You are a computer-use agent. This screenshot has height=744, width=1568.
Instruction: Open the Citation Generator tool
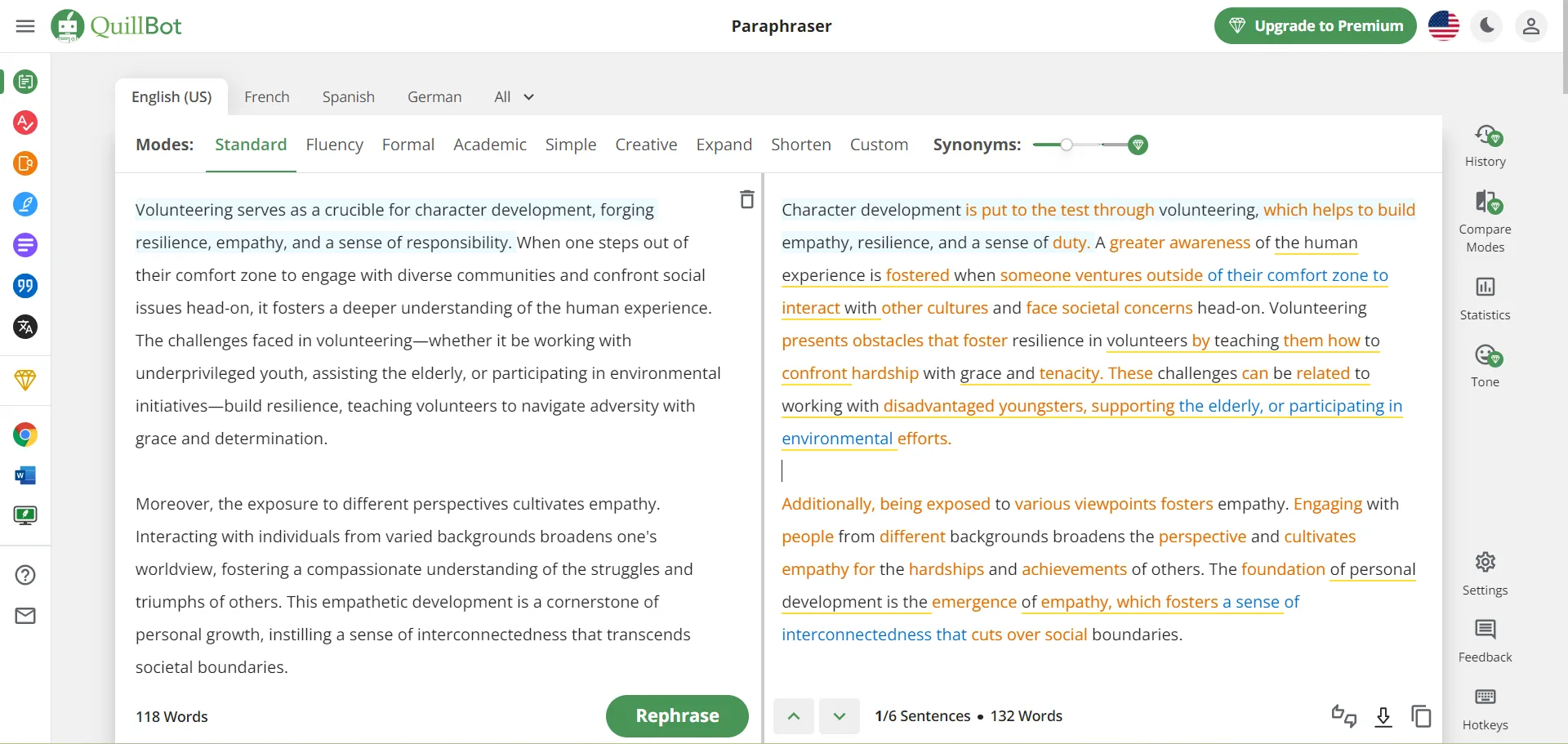[25, 286]
